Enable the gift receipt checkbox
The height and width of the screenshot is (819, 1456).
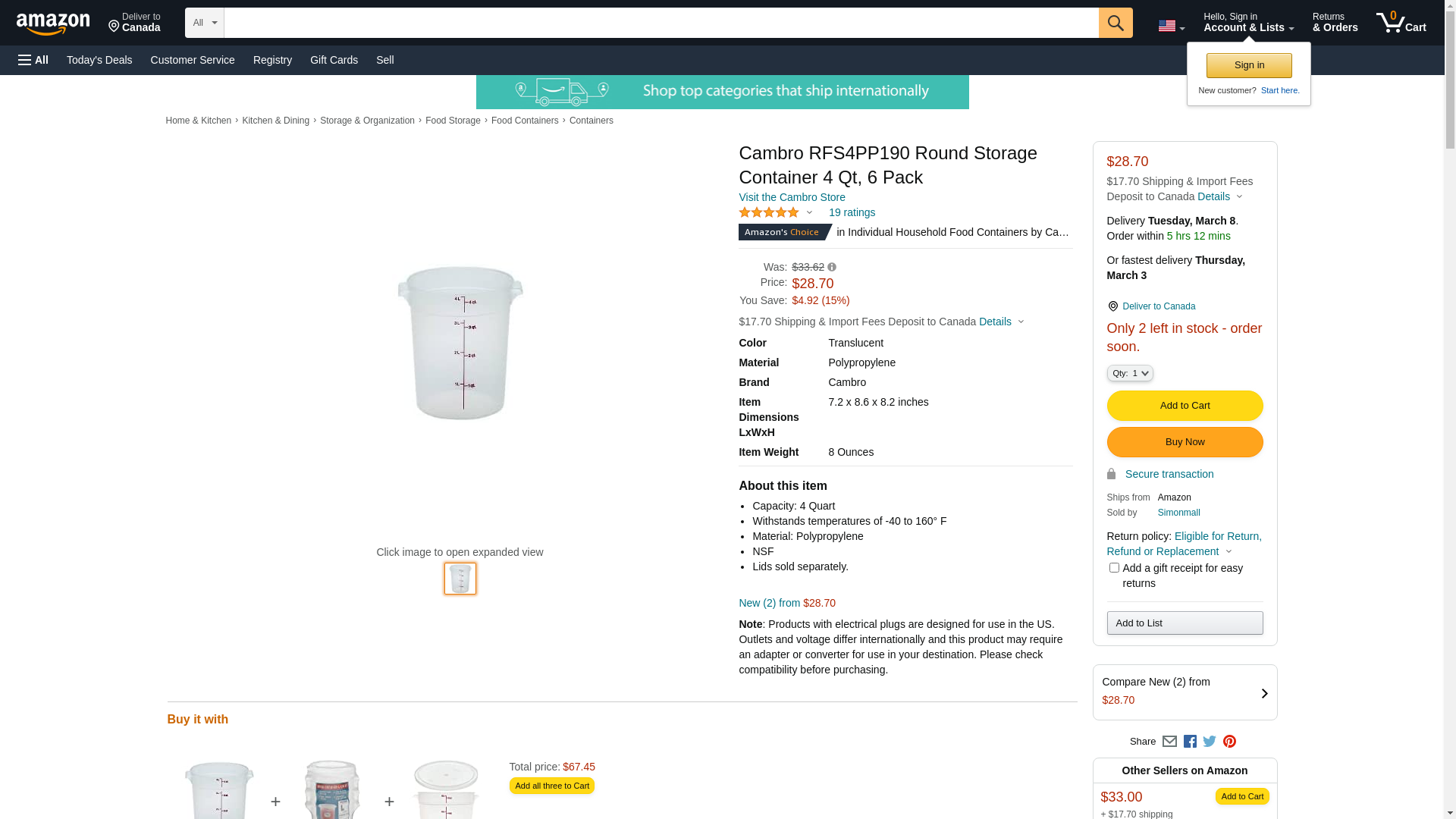[1114, 568]
